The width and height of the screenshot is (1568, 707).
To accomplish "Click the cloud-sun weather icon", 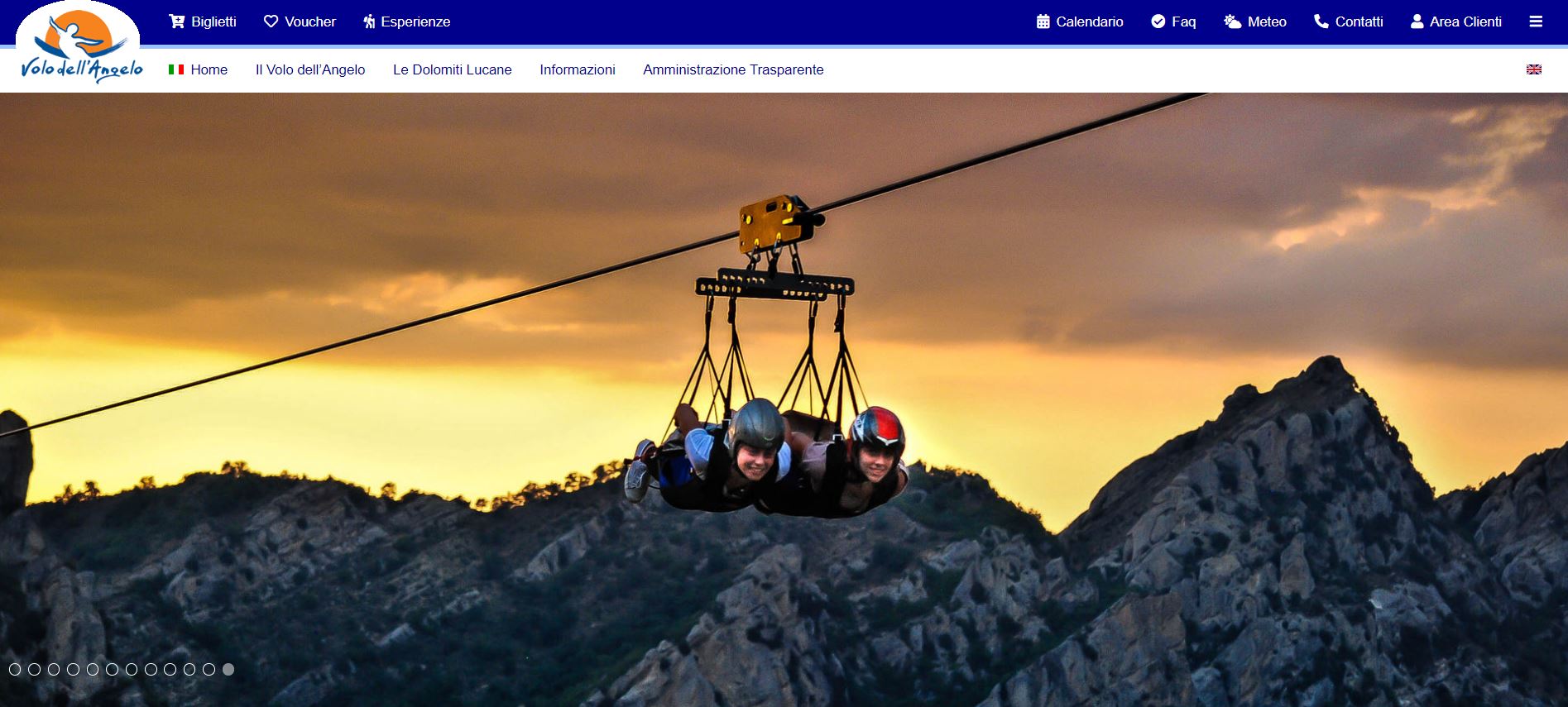I will coord(1233,21).
